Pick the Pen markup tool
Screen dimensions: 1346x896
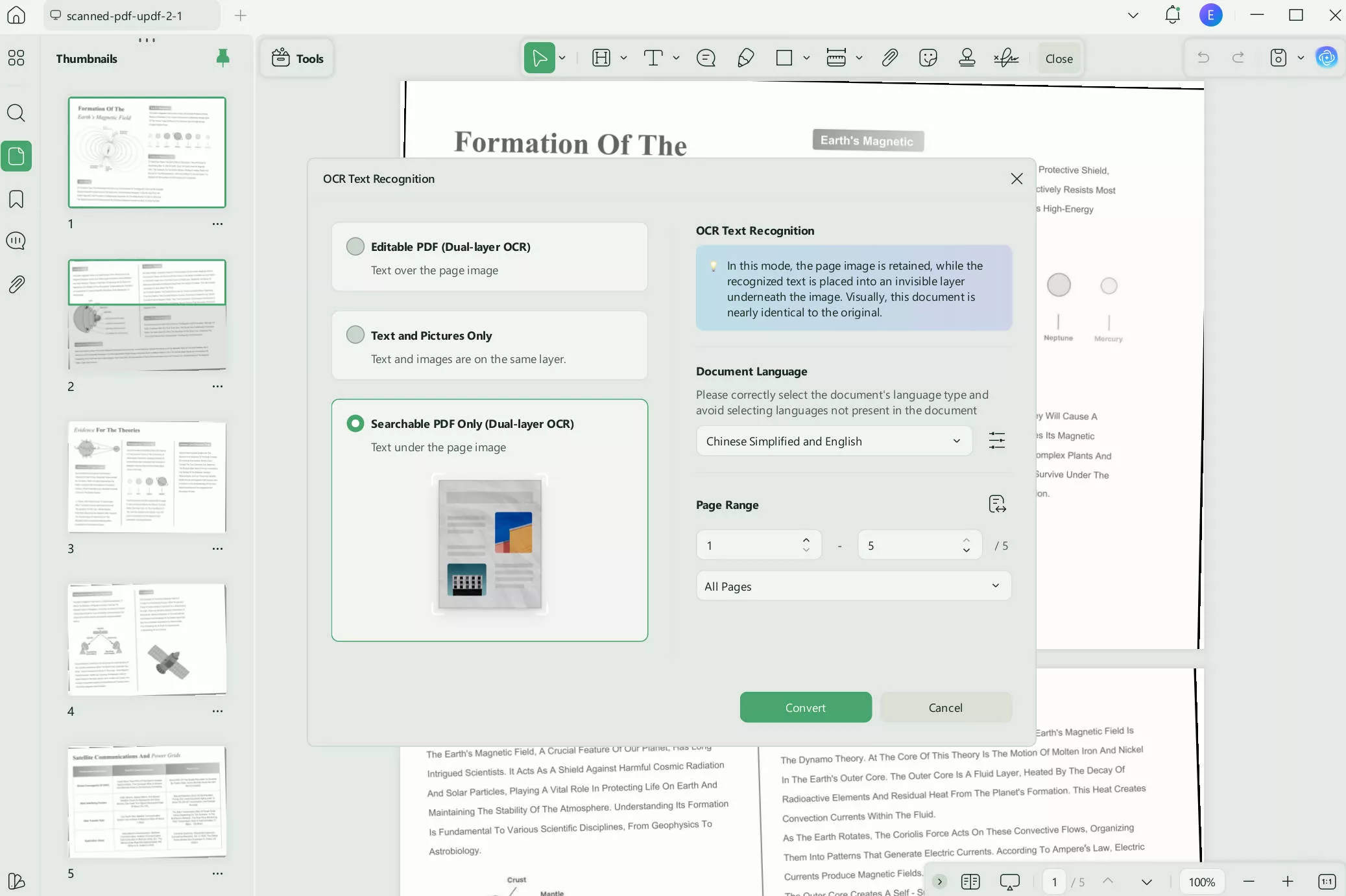tap(745, 58)
